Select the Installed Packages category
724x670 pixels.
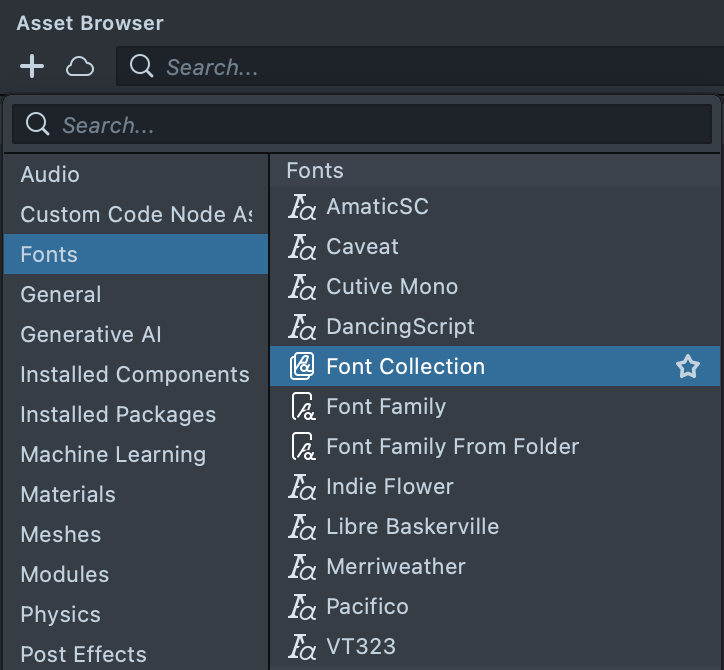(x=118, y=414)
